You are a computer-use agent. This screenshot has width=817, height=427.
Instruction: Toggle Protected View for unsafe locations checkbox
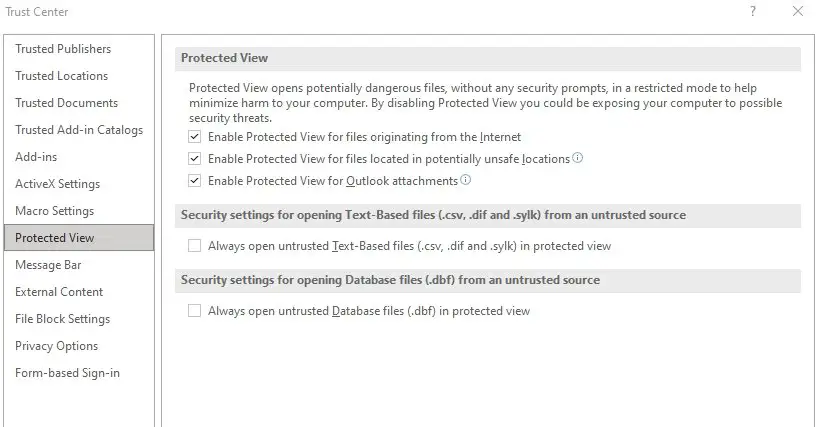tap(194, 158)
